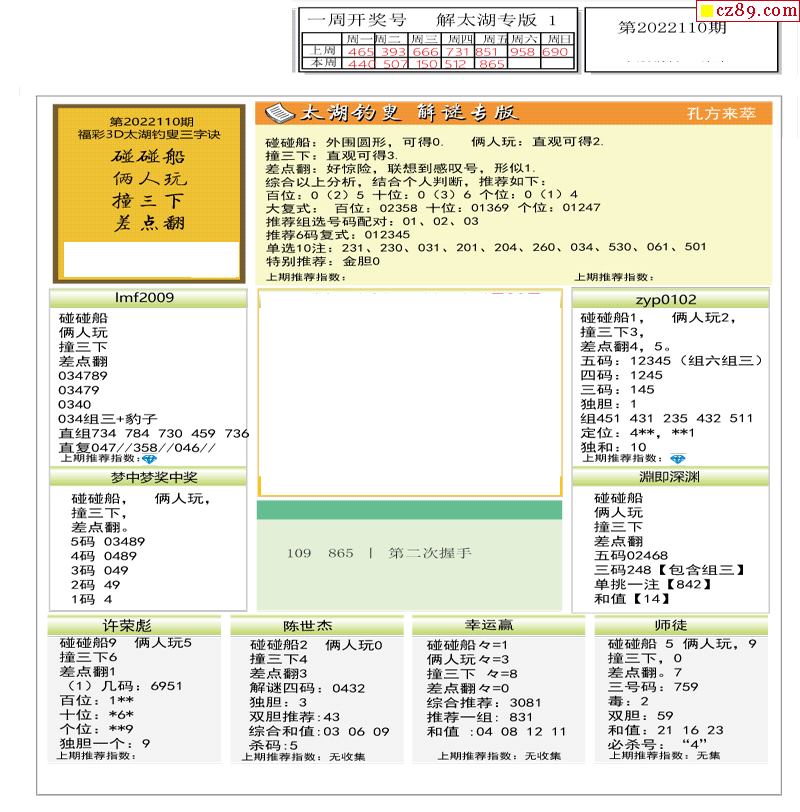800x812 pixels.
Task: Select the 必杀号：“4” line
Action: pyautogui.click(x=658, y=744)
